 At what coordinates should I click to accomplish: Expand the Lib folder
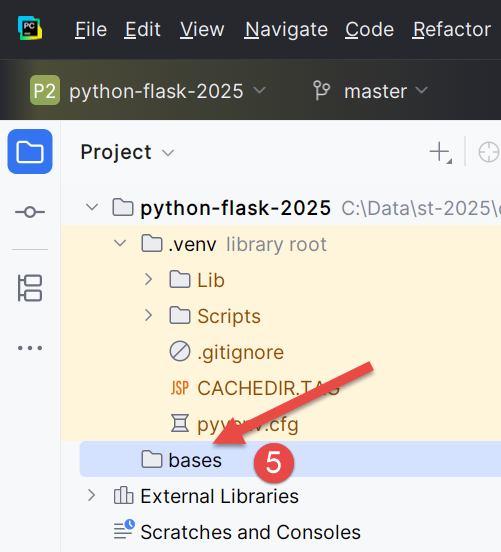click(x=149, y=280)
